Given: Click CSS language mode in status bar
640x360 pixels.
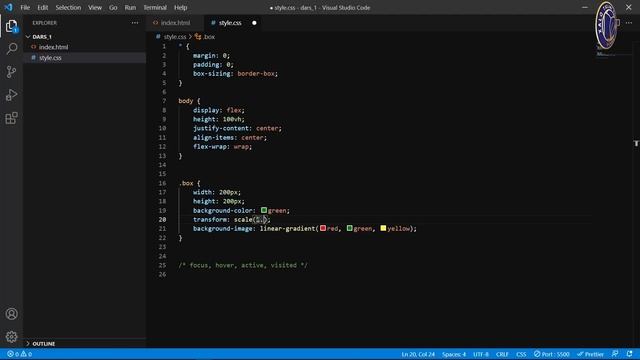Looking at the screenshot, I should pyautogui.click(x=521, y=354).
